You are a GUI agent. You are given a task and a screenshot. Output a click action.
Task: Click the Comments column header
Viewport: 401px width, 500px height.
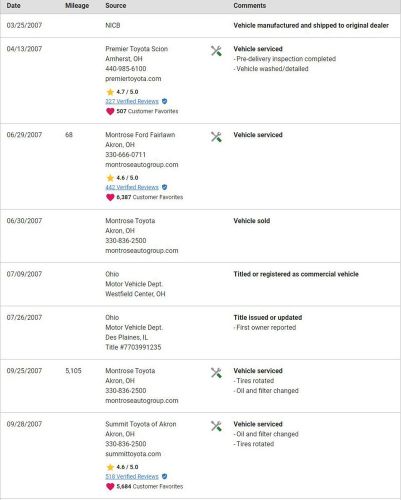[250, 6]
